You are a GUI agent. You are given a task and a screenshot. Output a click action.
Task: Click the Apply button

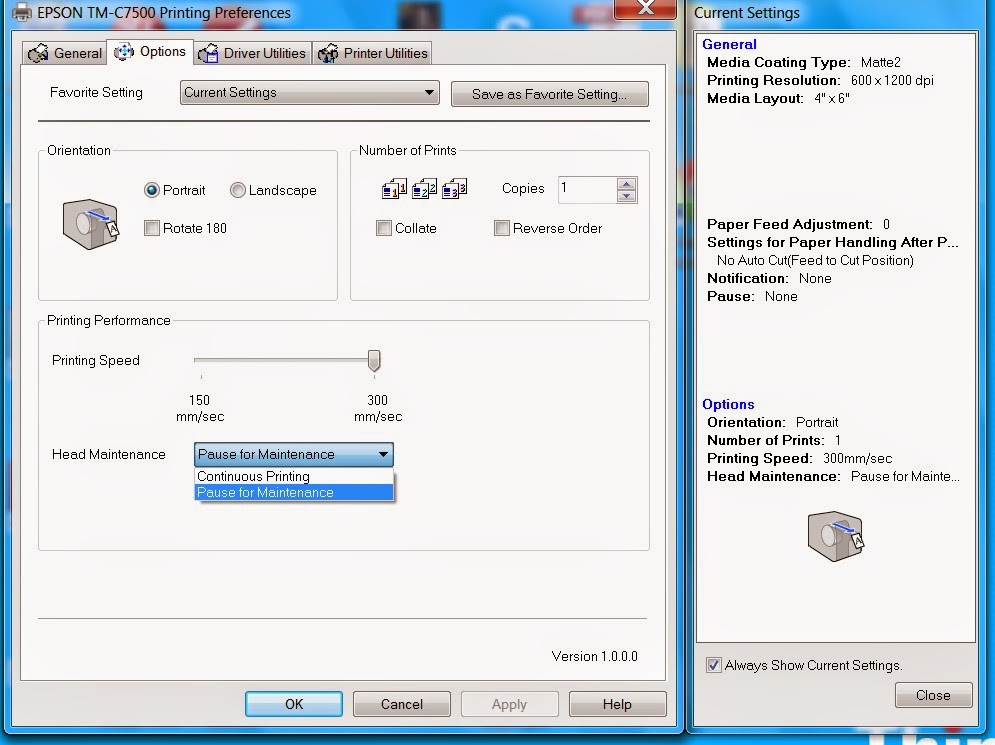(510, 704)
